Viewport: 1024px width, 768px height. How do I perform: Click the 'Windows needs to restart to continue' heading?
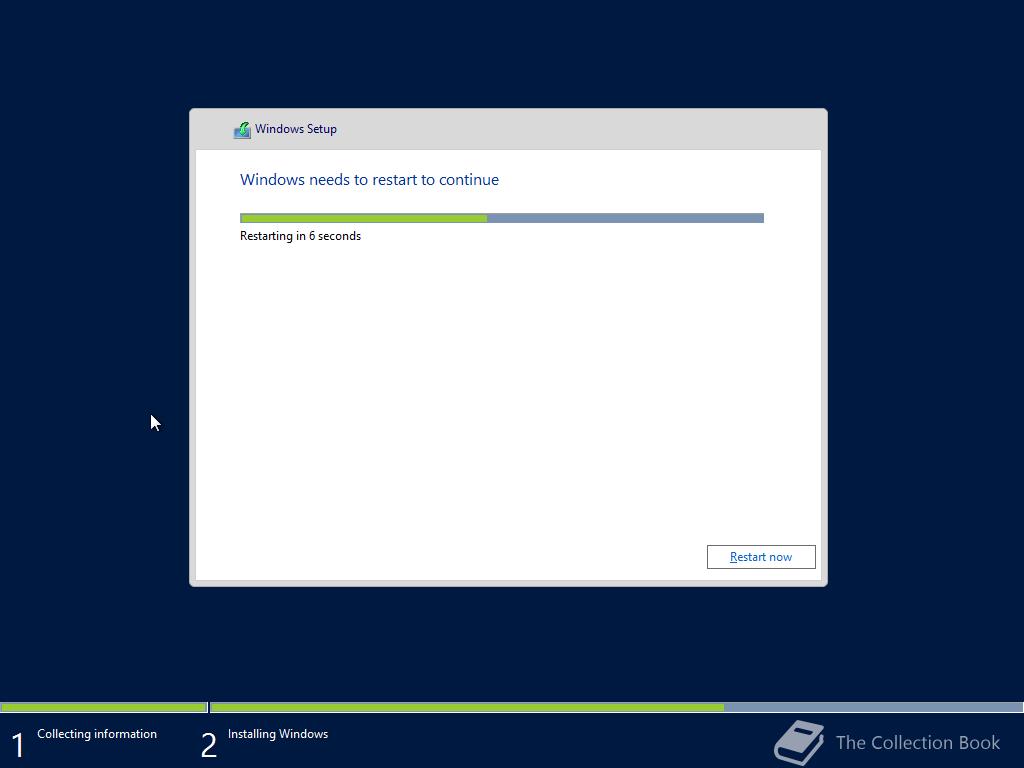[369, 180]
